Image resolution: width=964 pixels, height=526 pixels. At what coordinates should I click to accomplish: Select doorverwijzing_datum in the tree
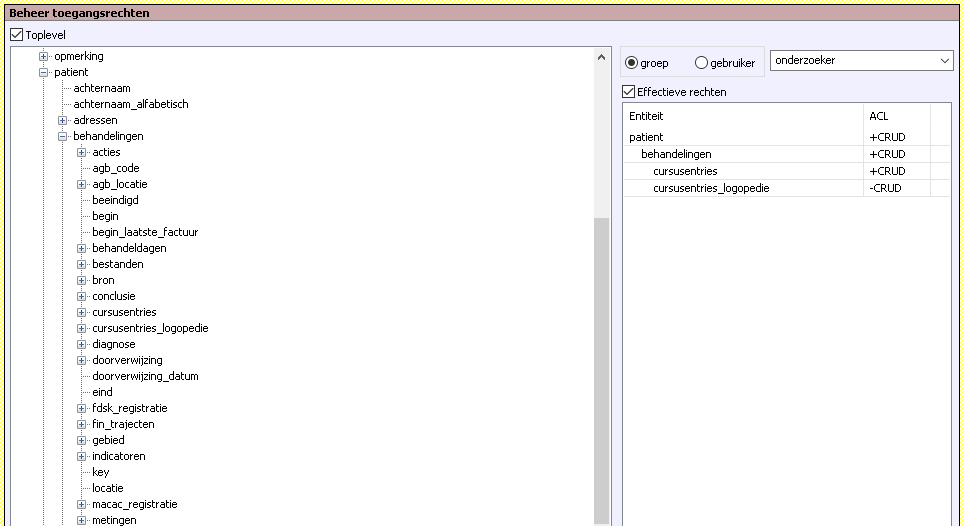tap(145, 376)
